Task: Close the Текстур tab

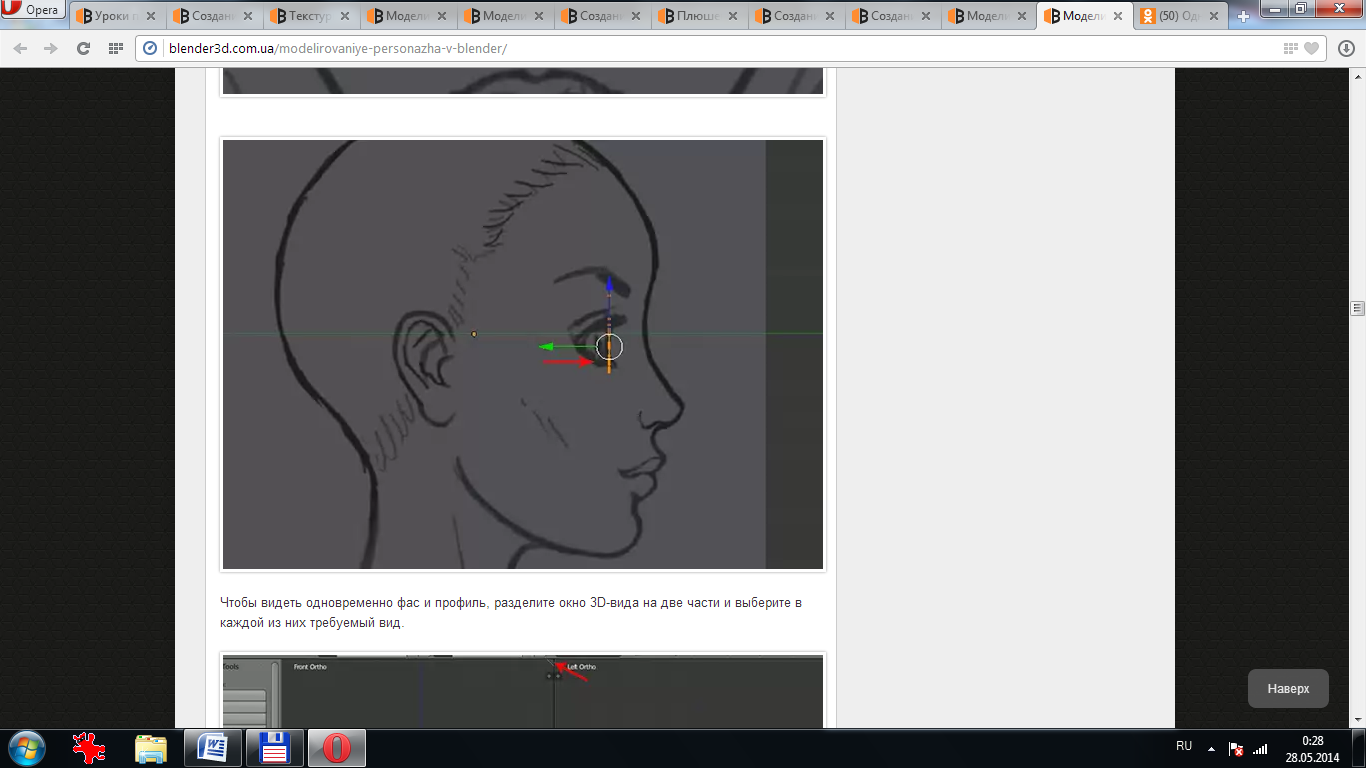Action: point(344,16)
